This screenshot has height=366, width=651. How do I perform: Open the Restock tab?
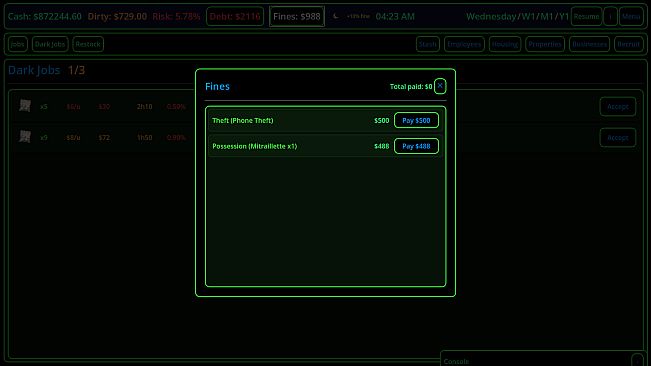click(88, 44)
